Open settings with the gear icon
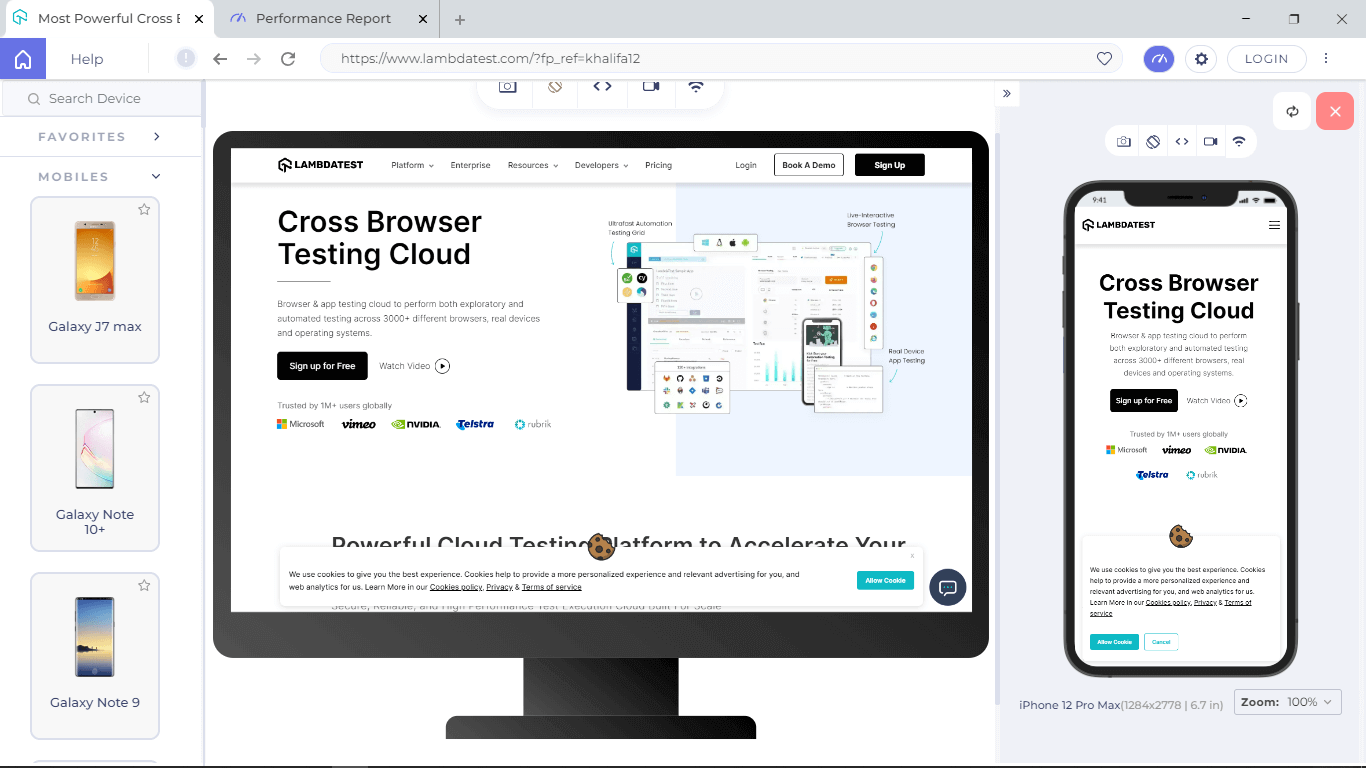Screen dimensions: 1366x768 point(1201,59)
